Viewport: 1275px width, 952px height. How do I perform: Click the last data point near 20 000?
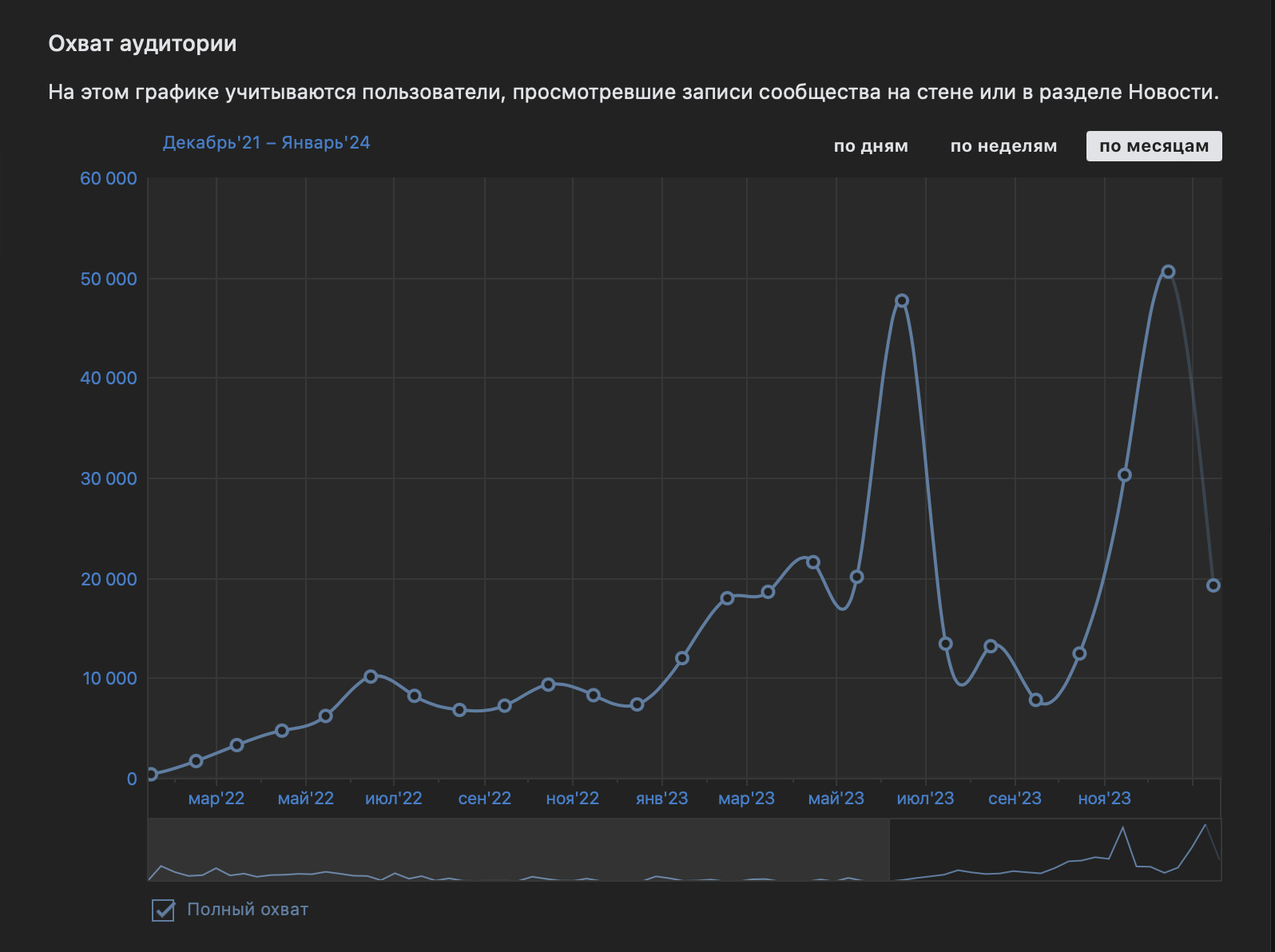(1213, 585)
